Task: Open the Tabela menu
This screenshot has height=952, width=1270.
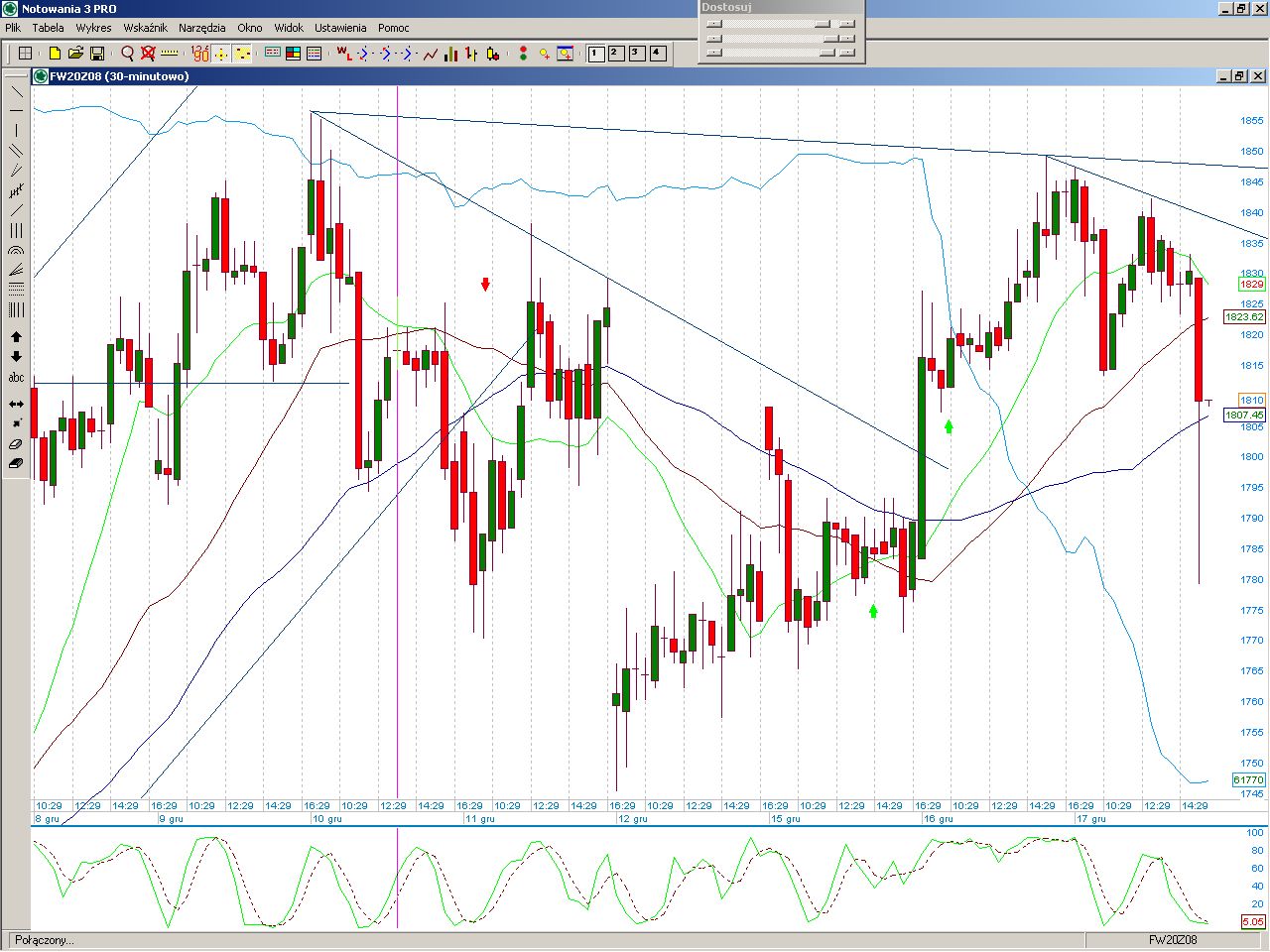Action: pos(48,28)
